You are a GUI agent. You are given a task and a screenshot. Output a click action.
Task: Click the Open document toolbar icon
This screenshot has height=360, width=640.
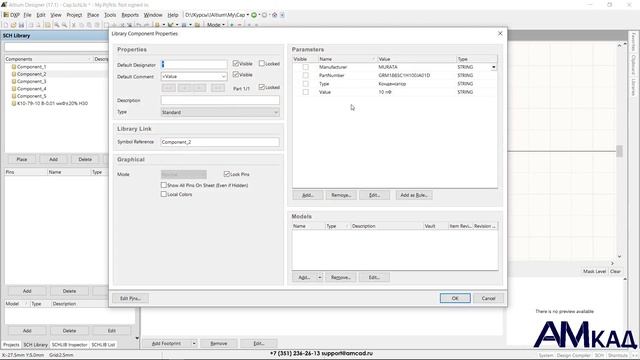point(13,25)
